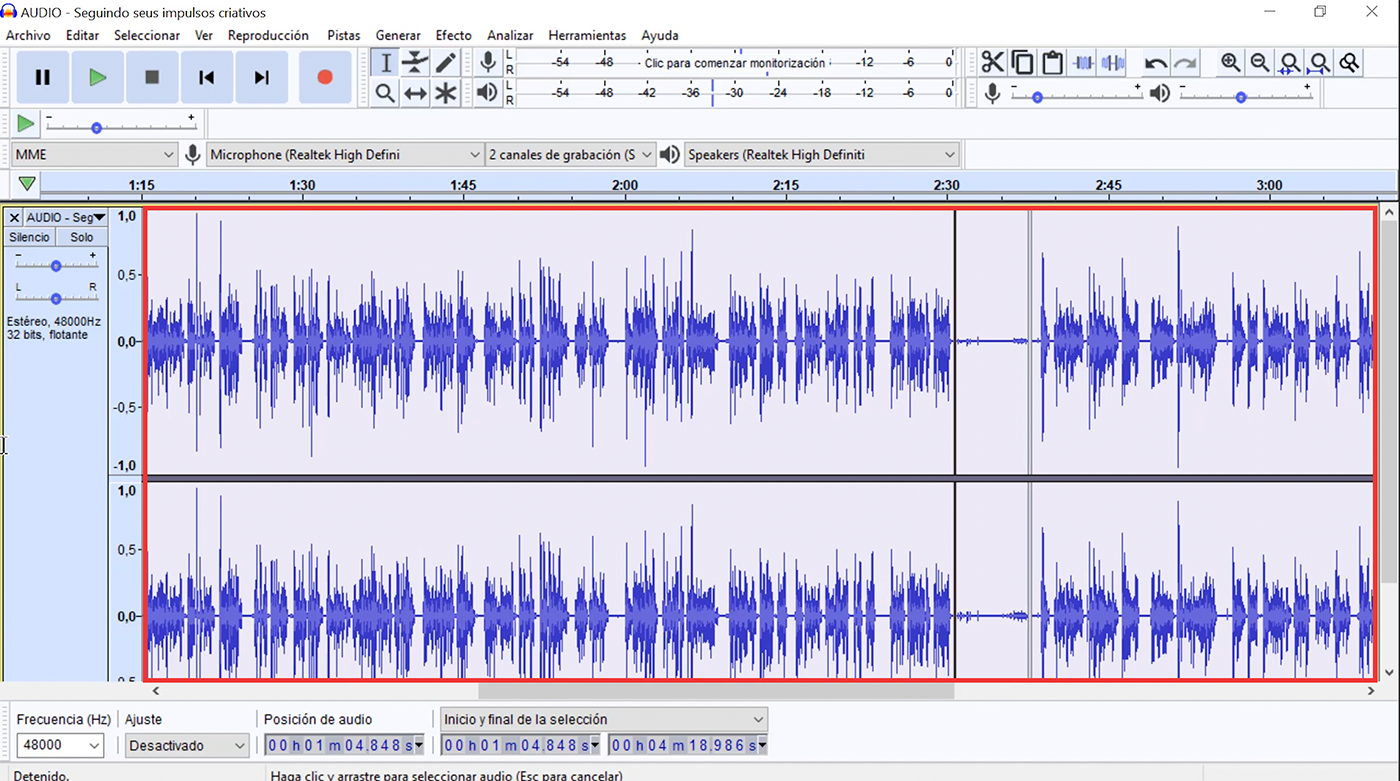Viewport: 1400px width, 781px height.
Task: Zoom out on the waveform
Action: 1260,63
